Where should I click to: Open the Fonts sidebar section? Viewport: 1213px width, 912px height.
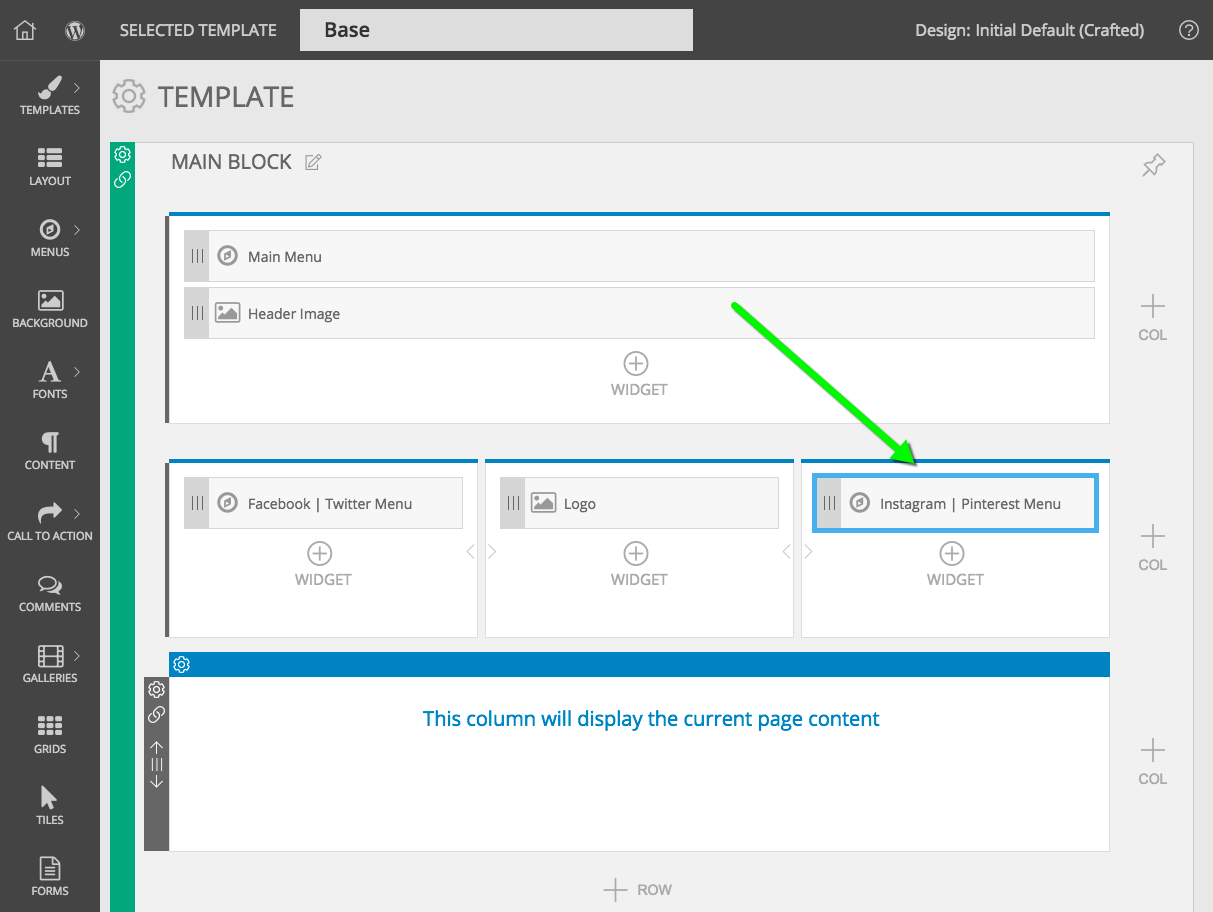[50, 380]
